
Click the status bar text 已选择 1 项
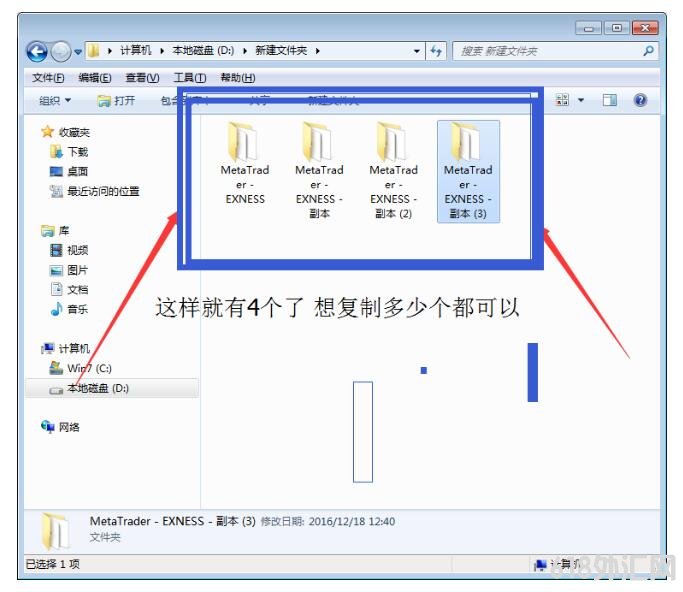(x=53, y=564)
